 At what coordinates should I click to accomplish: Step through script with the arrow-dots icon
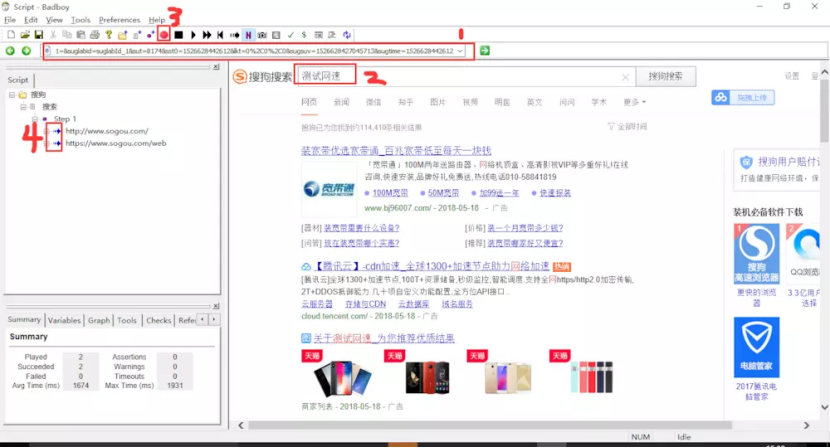coord(234,35)
